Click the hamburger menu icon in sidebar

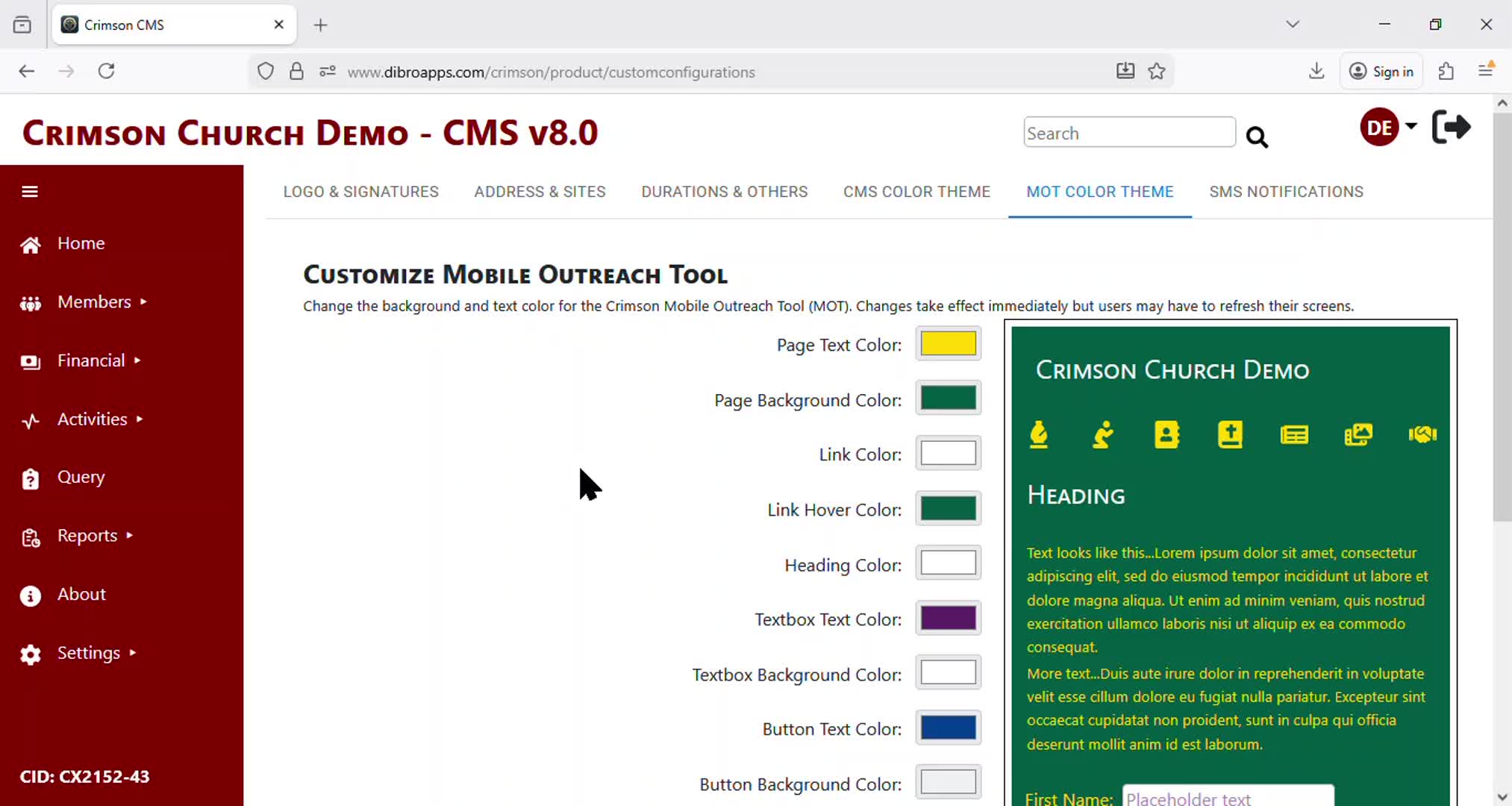(x=30, y=192)
